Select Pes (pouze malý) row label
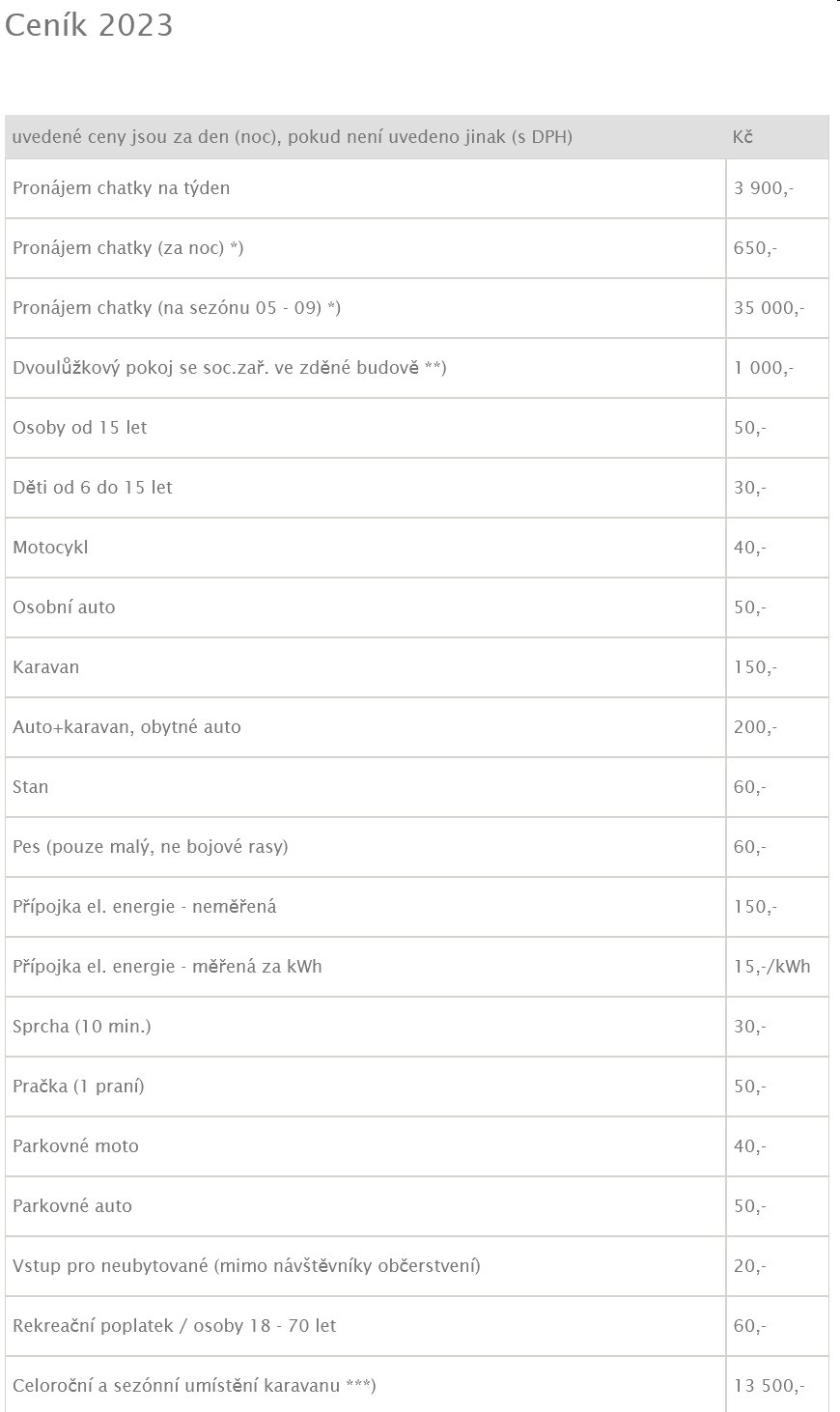The image size is (840, 1412). (x=151, y=847)
